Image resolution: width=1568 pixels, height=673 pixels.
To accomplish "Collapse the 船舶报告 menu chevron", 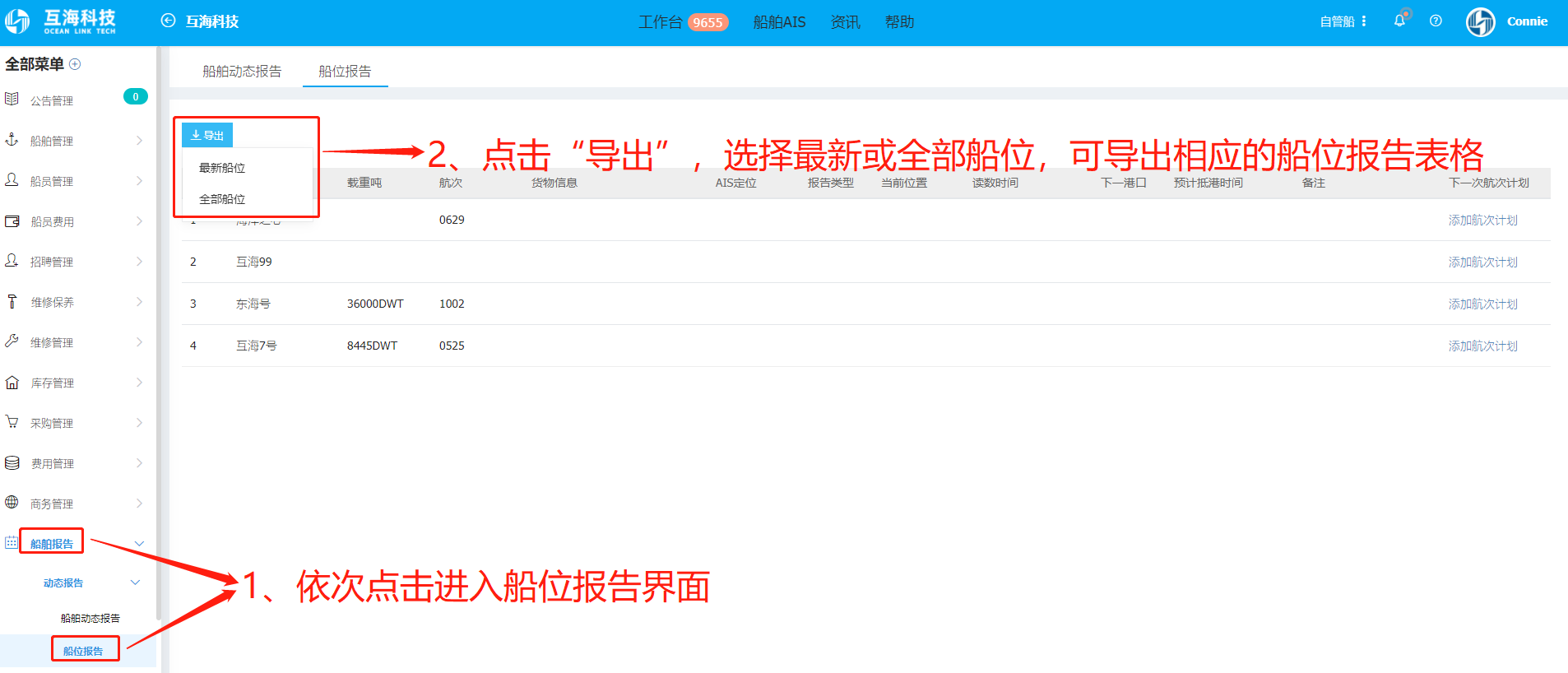I will 139,544.
